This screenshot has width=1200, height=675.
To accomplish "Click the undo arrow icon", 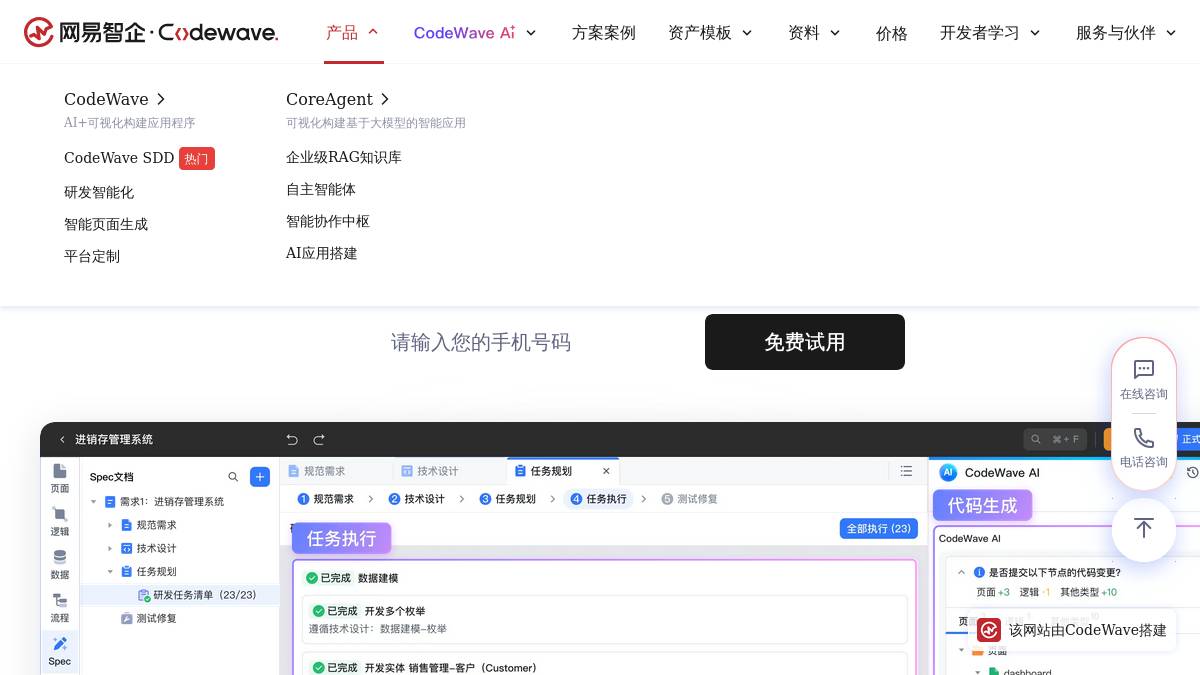I will [292, 439].
